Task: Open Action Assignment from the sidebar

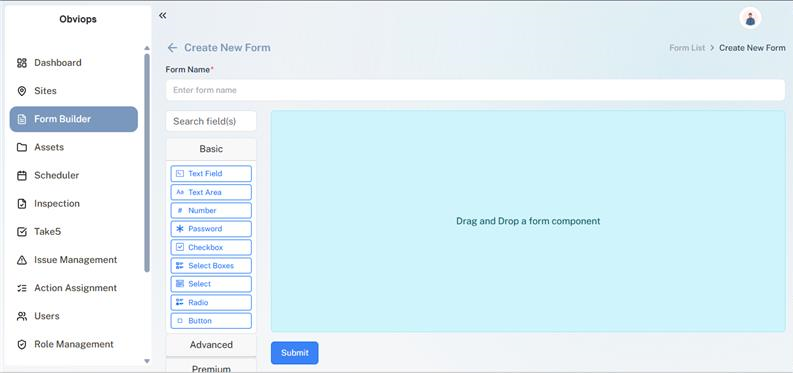Action: click(x=73, y=288)
